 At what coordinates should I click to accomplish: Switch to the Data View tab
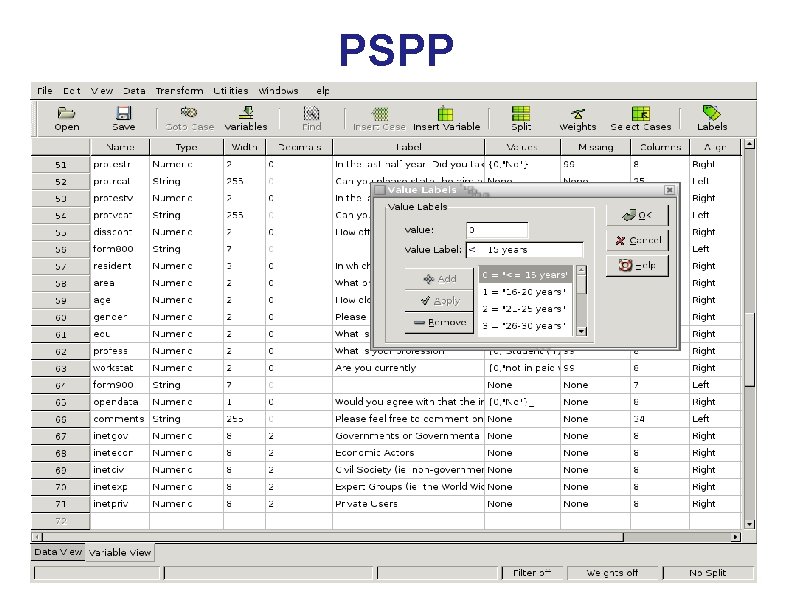coord(58,552)
